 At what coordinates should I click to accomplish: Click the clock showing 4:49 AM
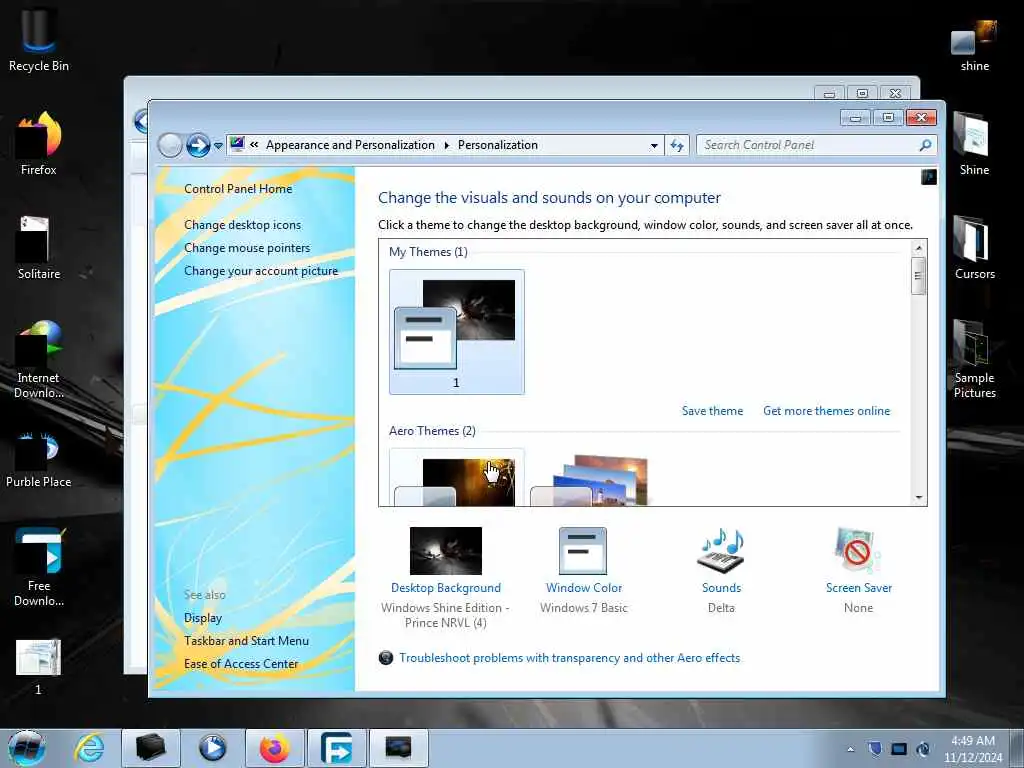(972, 749)
